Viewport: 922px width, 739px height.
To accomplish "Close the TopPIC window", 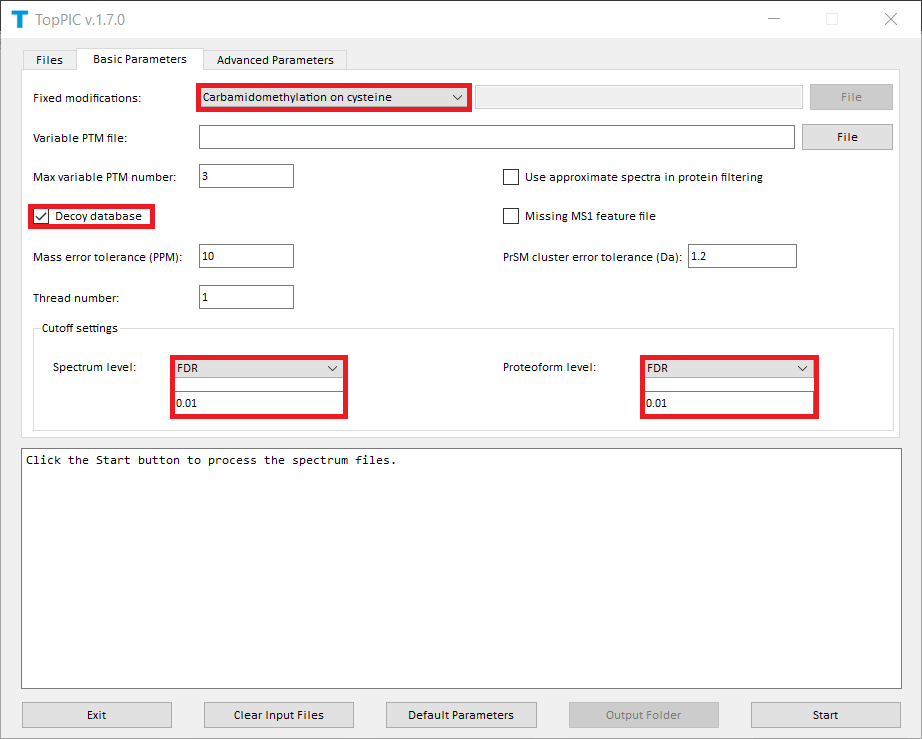I will (890, 19).
